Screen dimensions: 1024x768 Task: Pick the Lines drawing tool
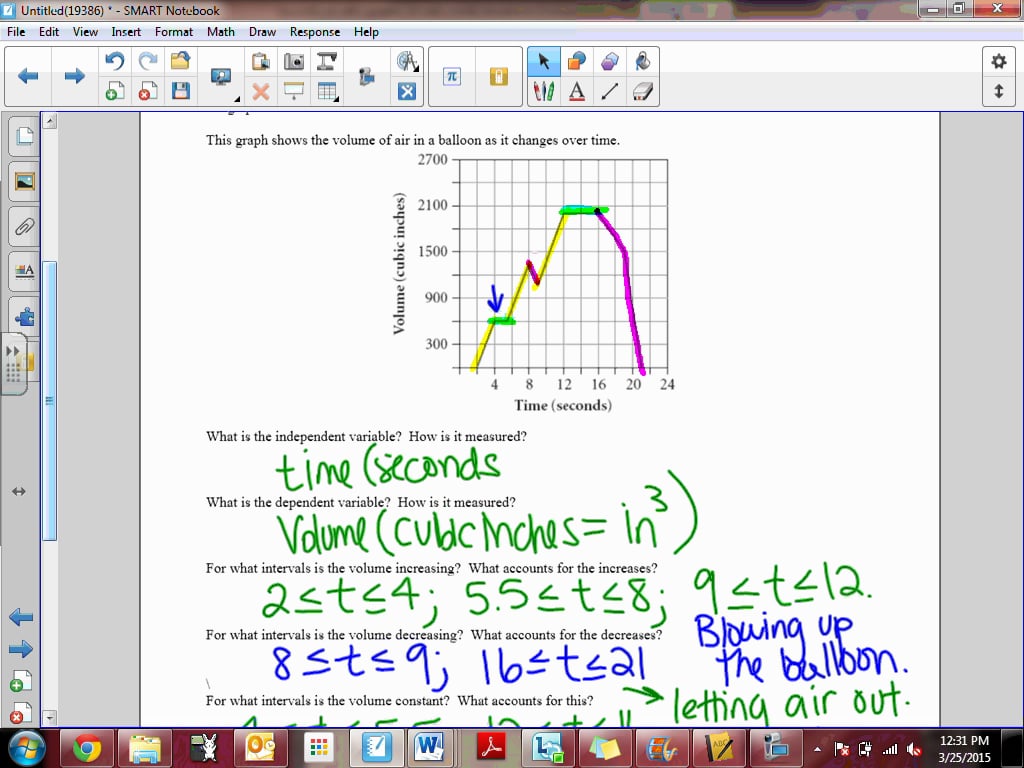(609, 91)
